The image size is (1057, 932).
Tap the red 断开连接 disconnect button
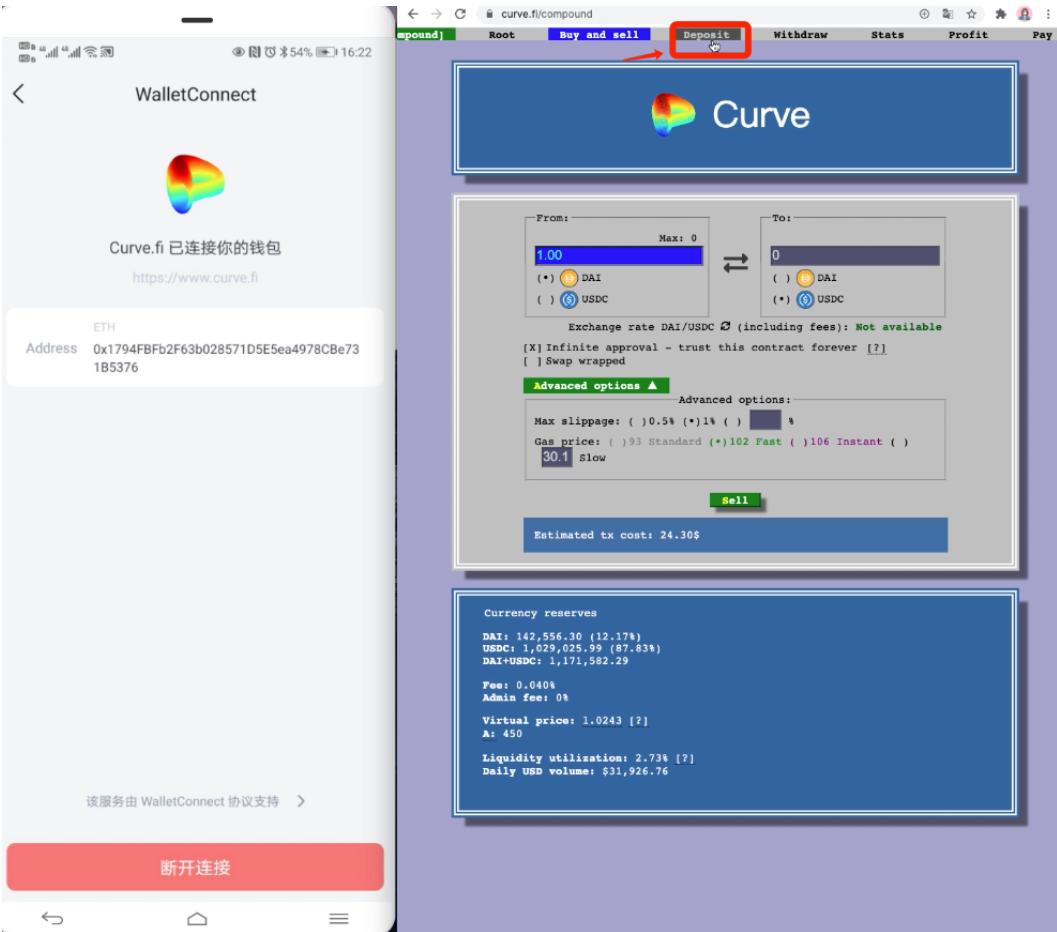pos(195,867)
